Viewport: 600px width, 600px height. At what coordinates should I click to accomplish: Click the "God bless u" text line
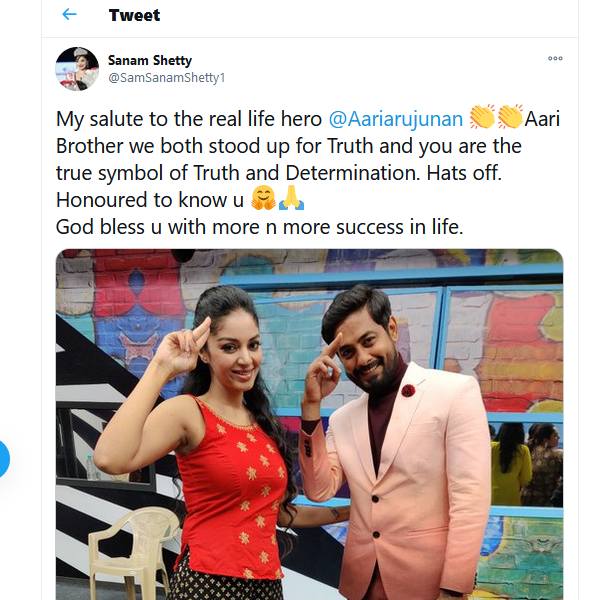259,226
